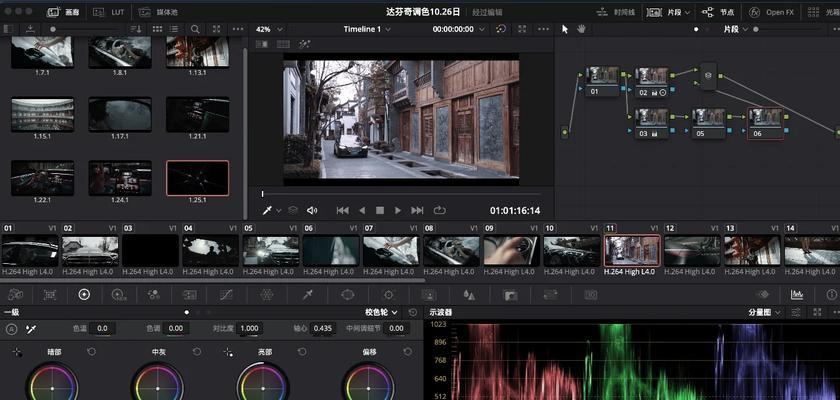Adjust the gallery thumbnail size slider
This screenshot has height=400, width=840.
[x=86, y=29]
